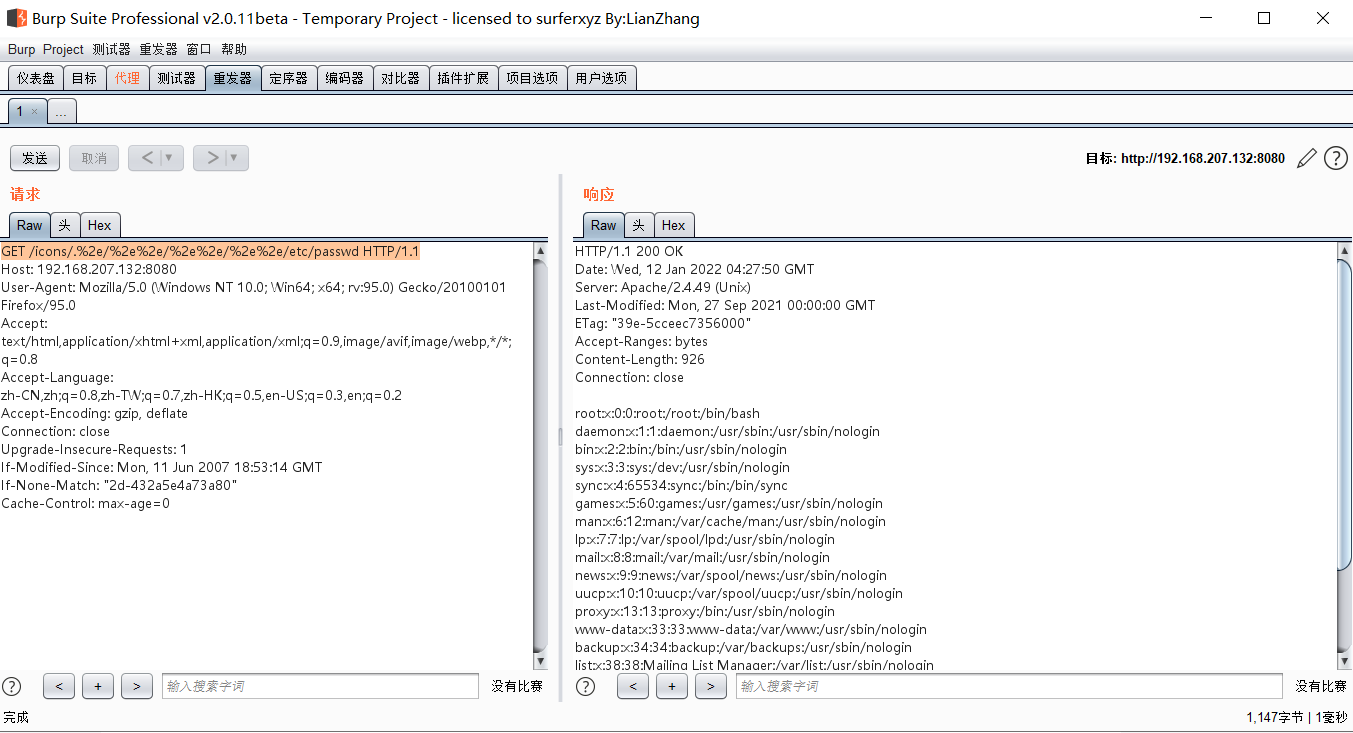Focus the request search input field

(x=320, y=686)
